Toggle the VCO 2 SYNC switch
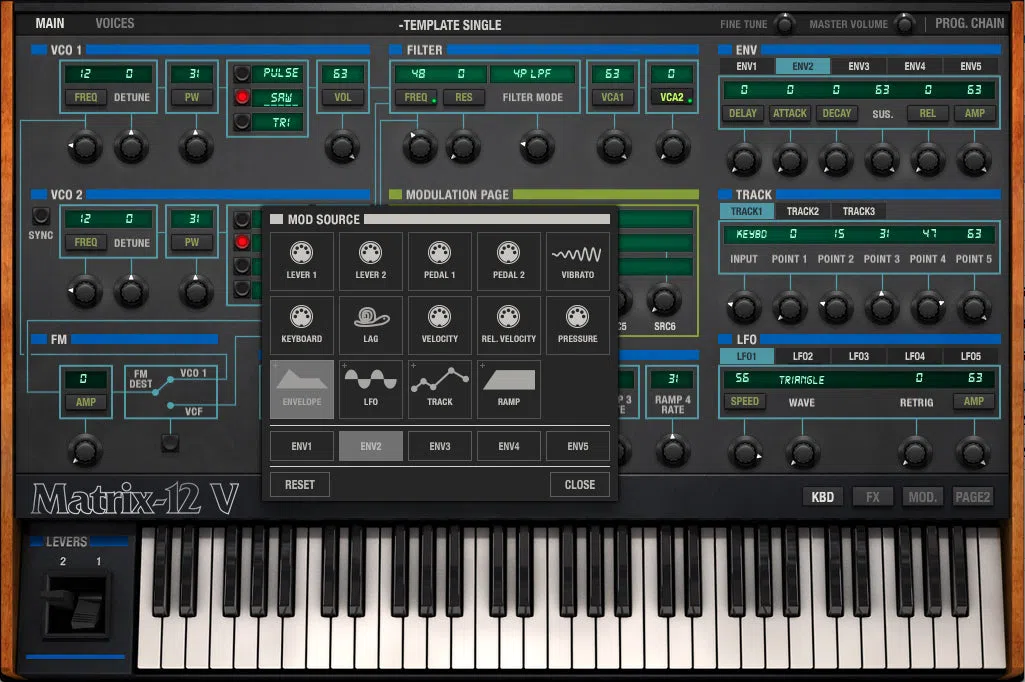Image resolution: width=1025 pixels, height=682 pixels. pyautogui.click(x=41, y=215)
